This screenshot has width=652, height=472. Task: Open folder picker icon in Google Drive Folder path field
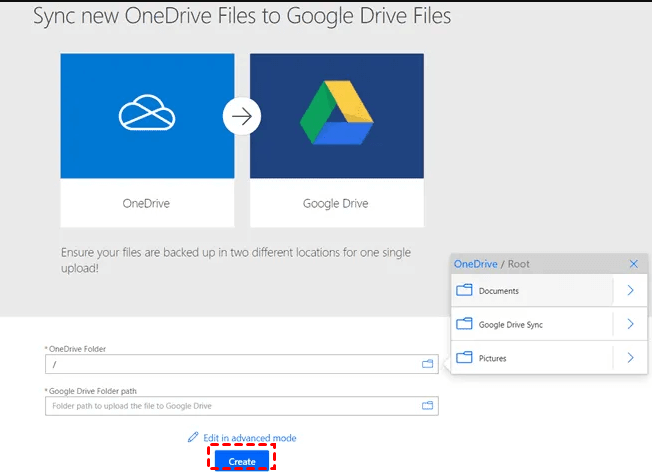pos(427,405)
